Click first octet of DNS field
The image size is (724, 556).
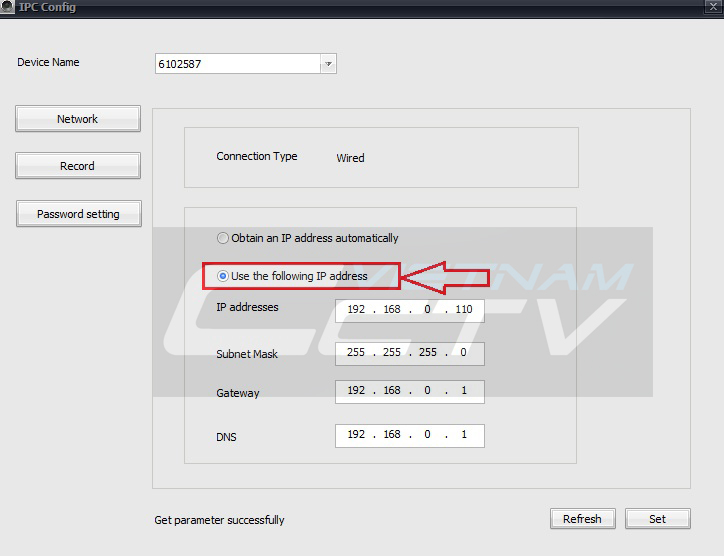tap(356, 436)
